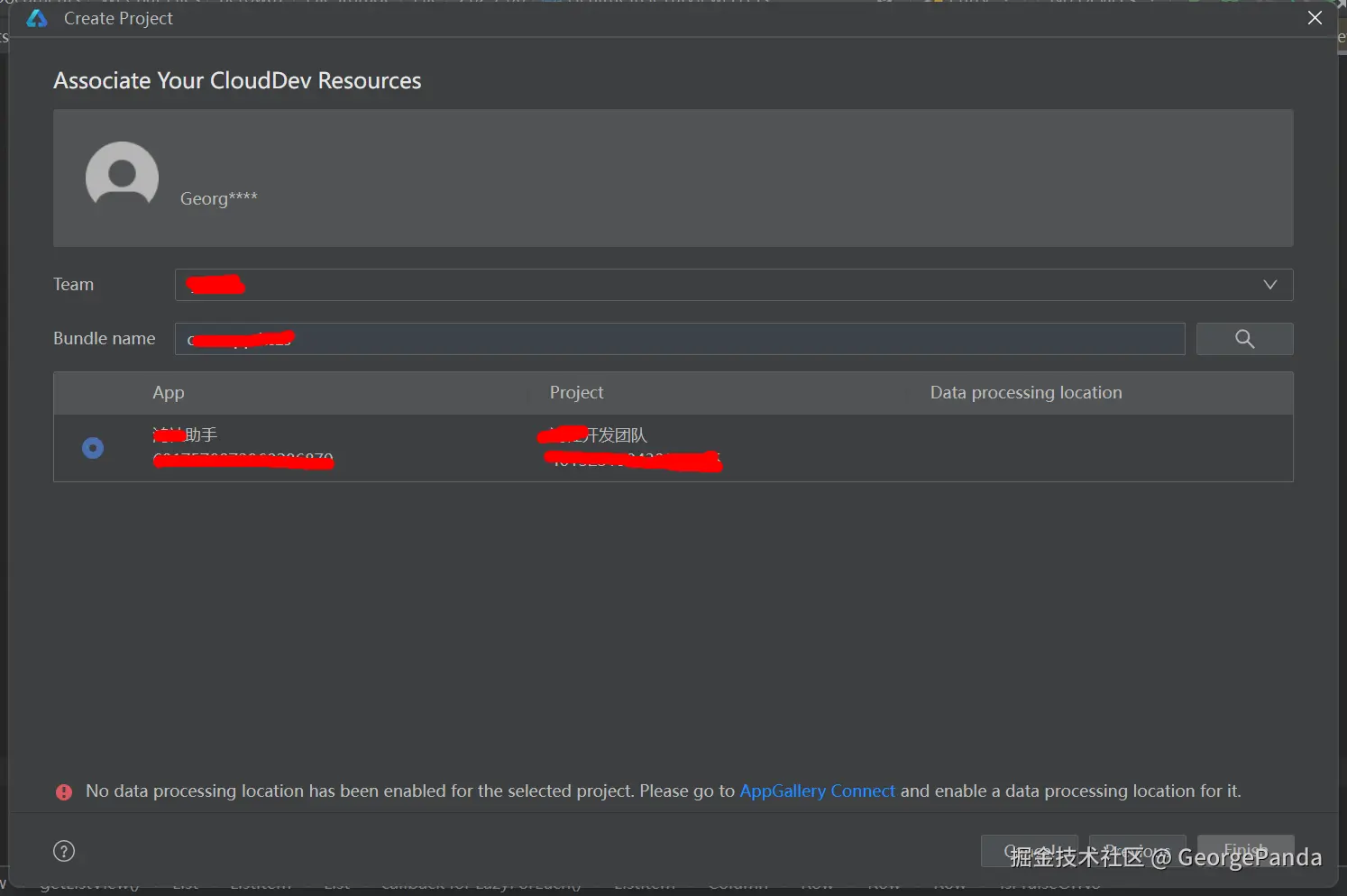Click the app name ending in 助手
Screen dimensions: 1347x896
click(x=185, y=434)
